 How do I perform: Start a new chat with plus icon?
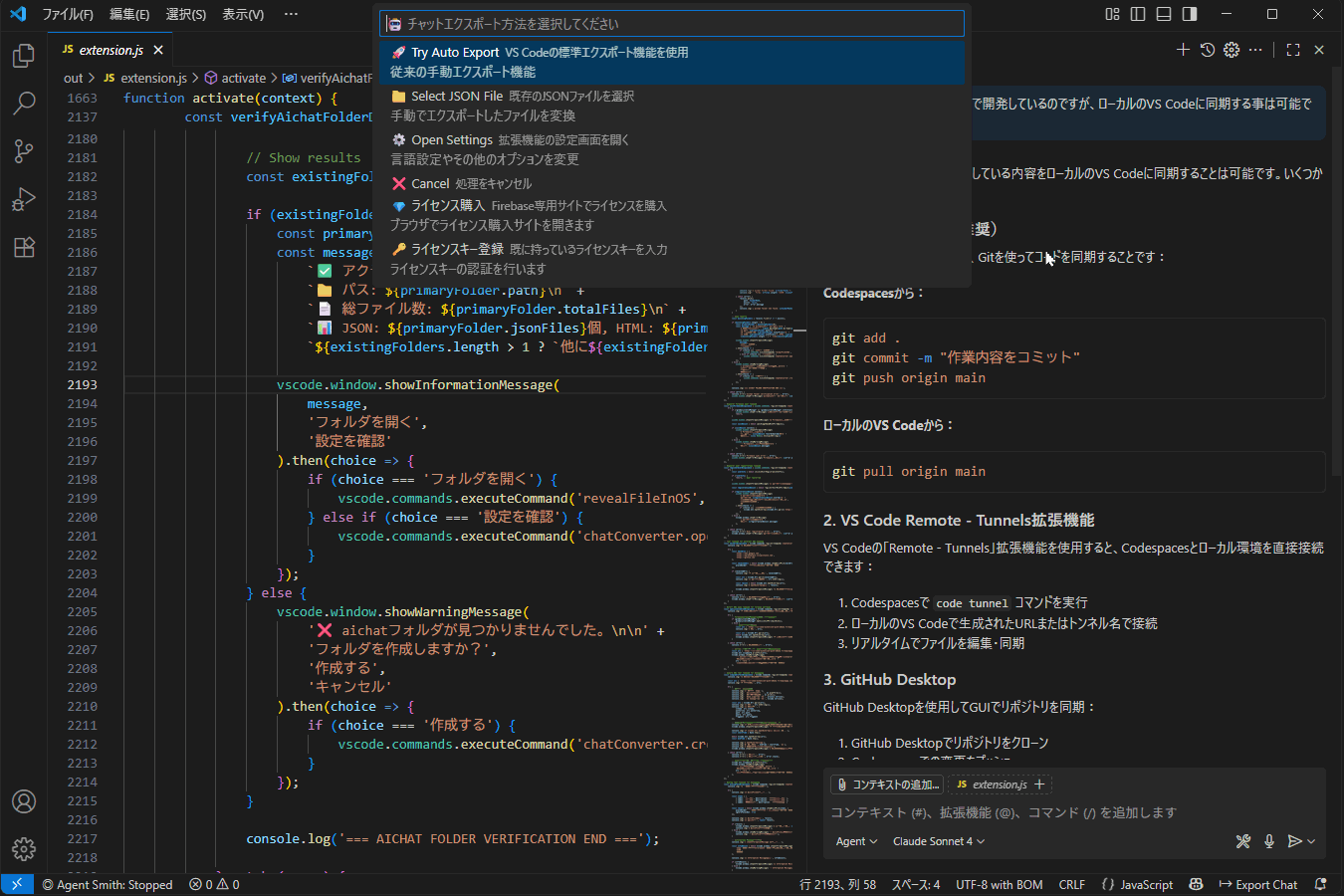[x=1183, y=50]
